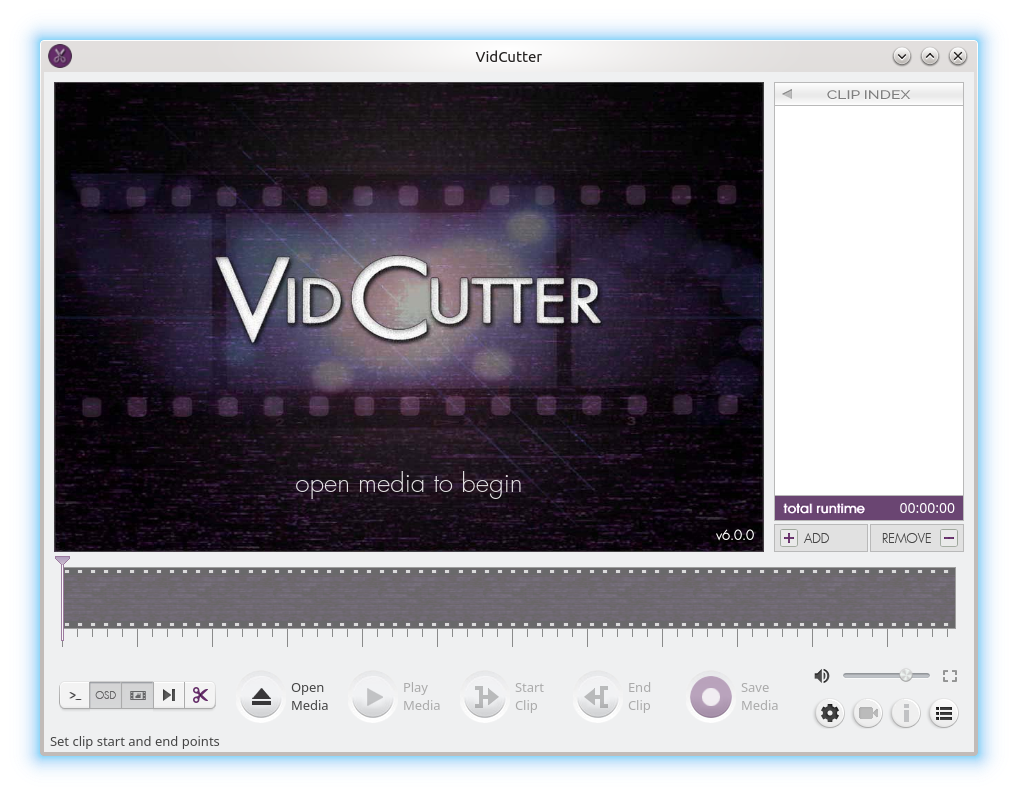Click the Open Media eject icon
Viewport: 1018px width, 796px height.
pyautogui.click(x=261, y=697)
